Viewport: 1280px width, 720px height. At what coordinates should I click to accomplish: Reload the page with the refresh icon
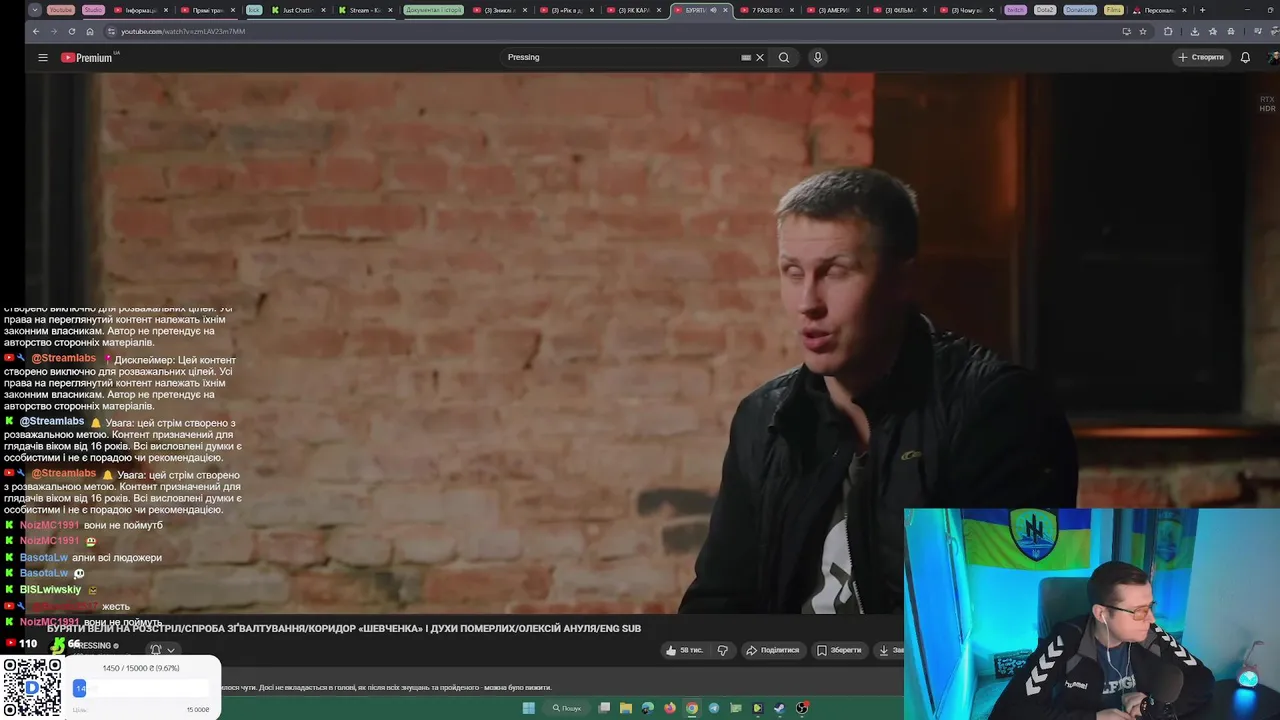[72, 31]
